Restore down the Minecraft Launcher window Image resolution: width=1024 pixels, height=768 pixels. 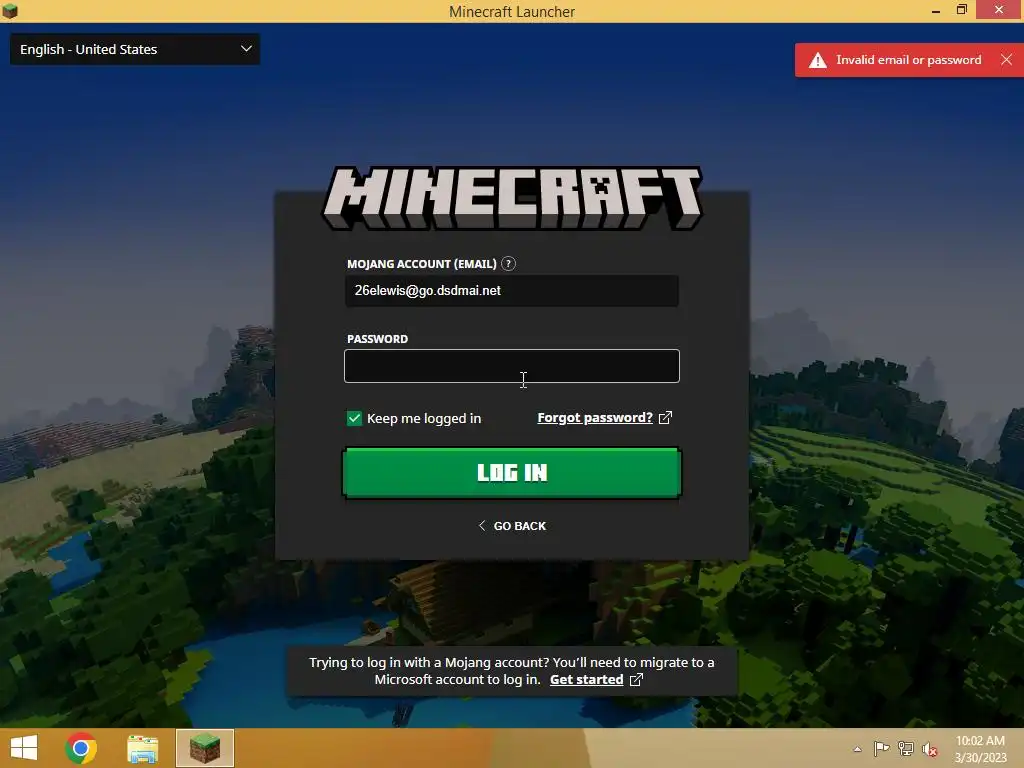click(x=961, y=10)
